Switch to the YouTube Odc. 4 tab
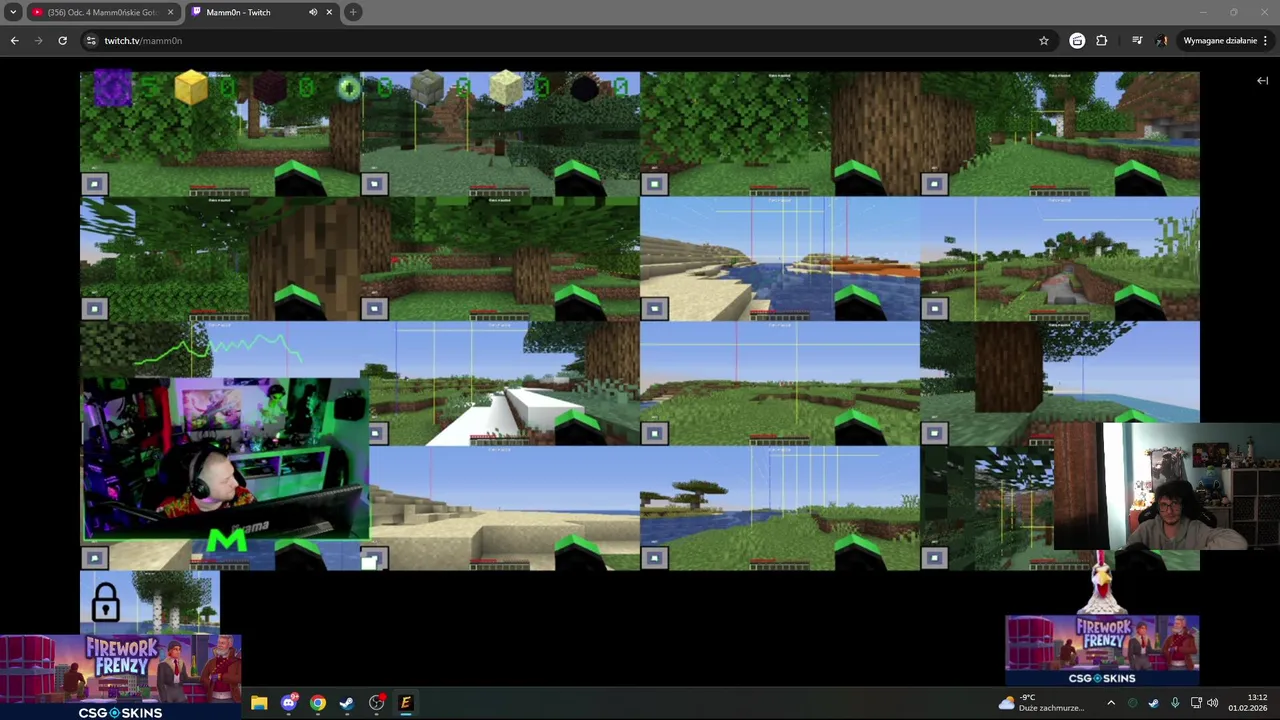This screenshot has height=720, width=1280. (102, 12)
